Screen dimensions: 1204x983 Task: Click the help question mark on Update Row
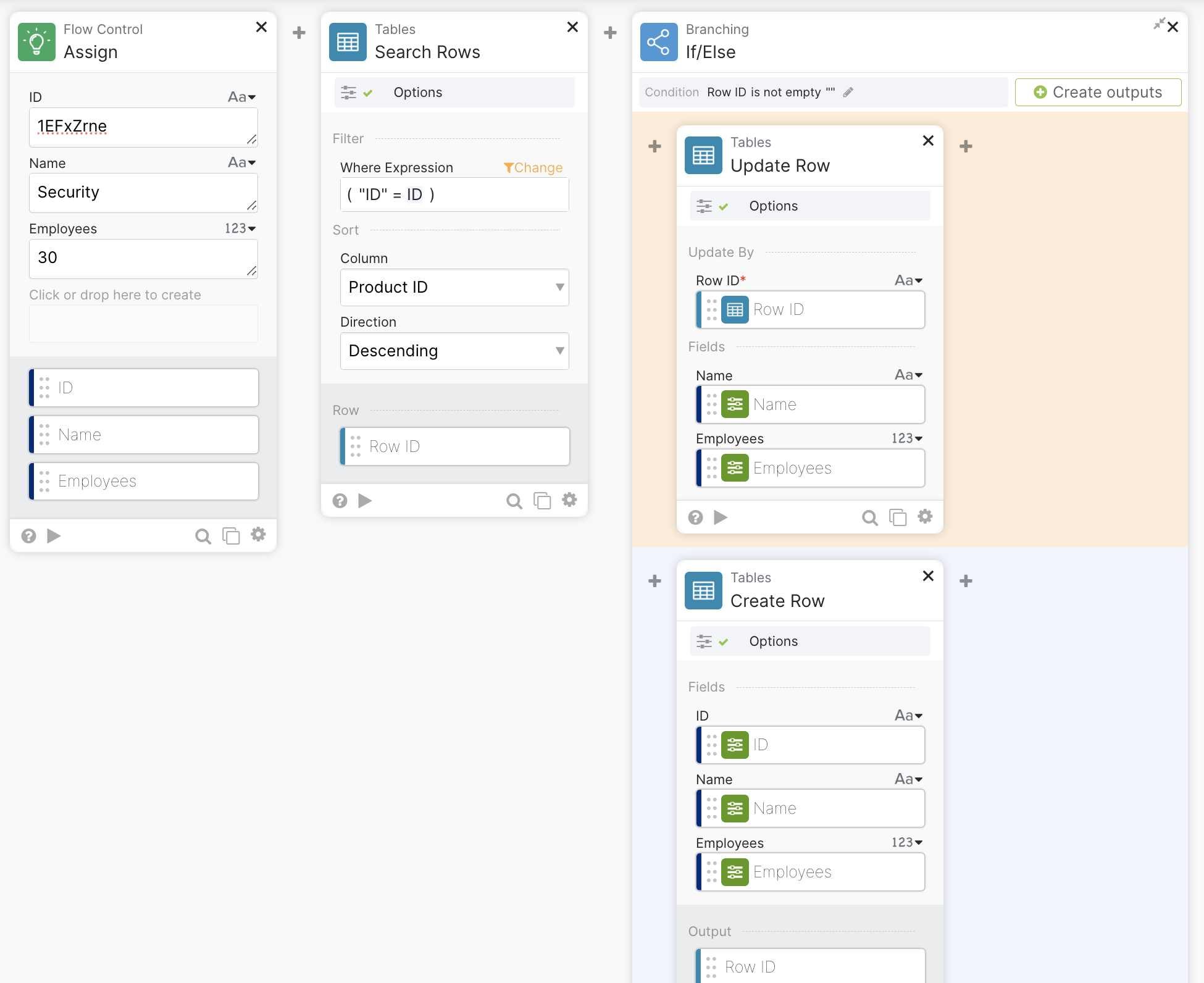695,517
